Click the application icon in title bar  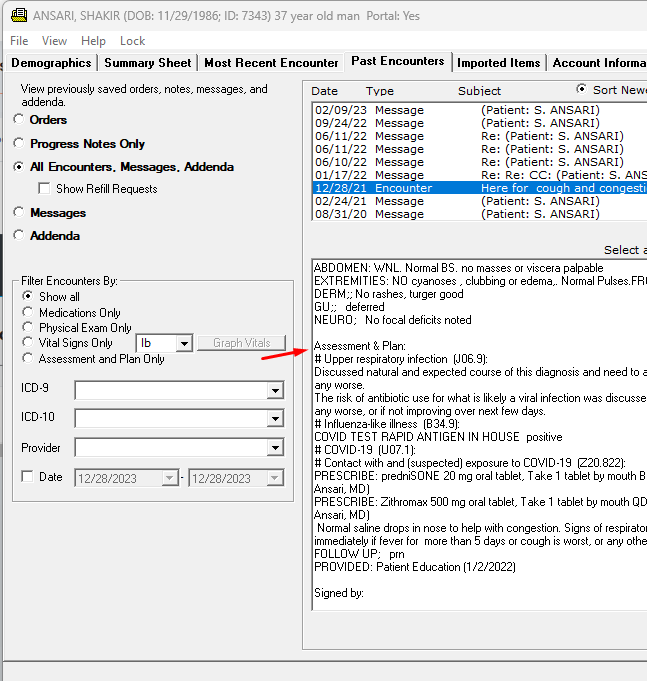point(16,16)
